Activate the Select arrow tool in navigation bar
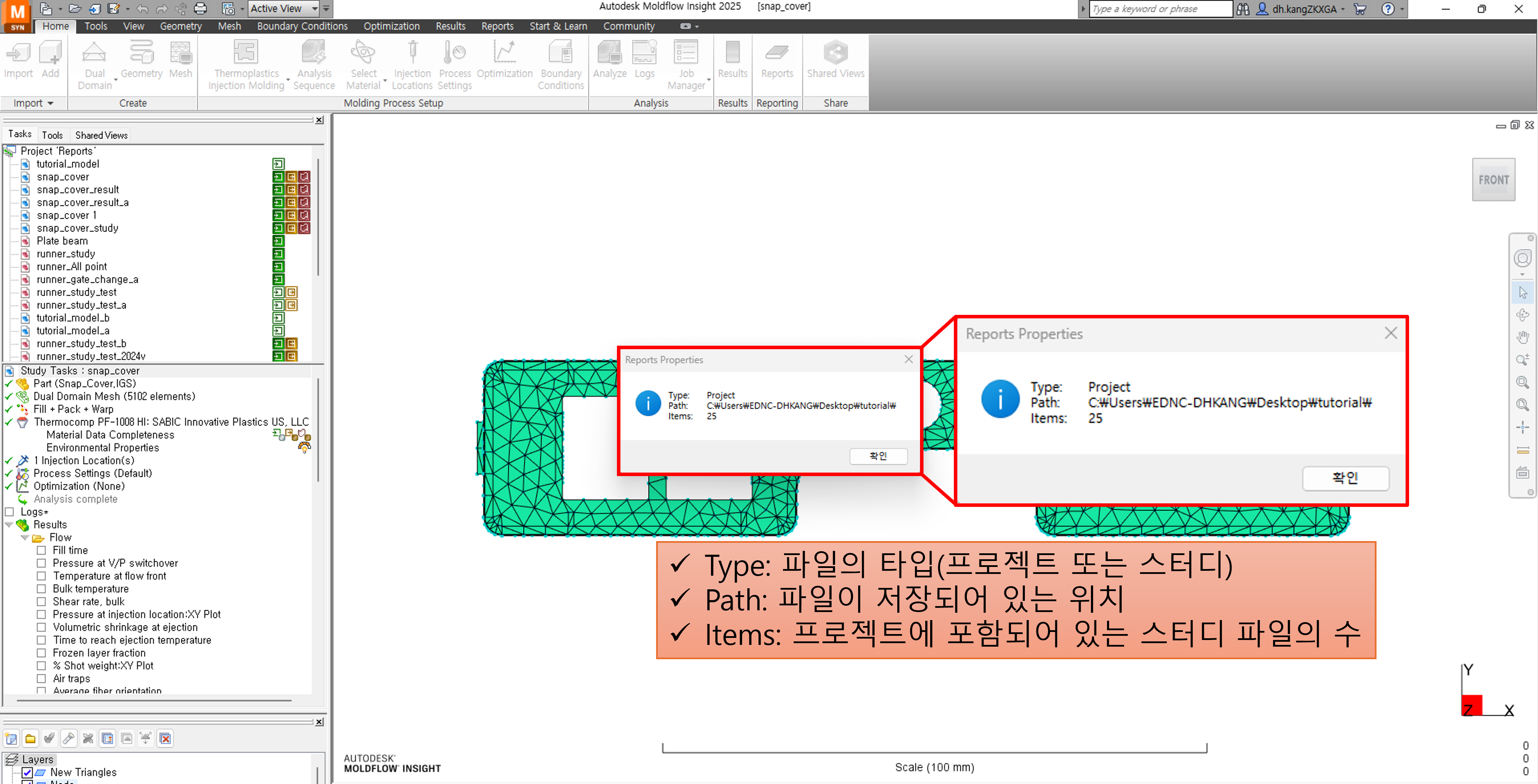 (x=1523, y=293)
